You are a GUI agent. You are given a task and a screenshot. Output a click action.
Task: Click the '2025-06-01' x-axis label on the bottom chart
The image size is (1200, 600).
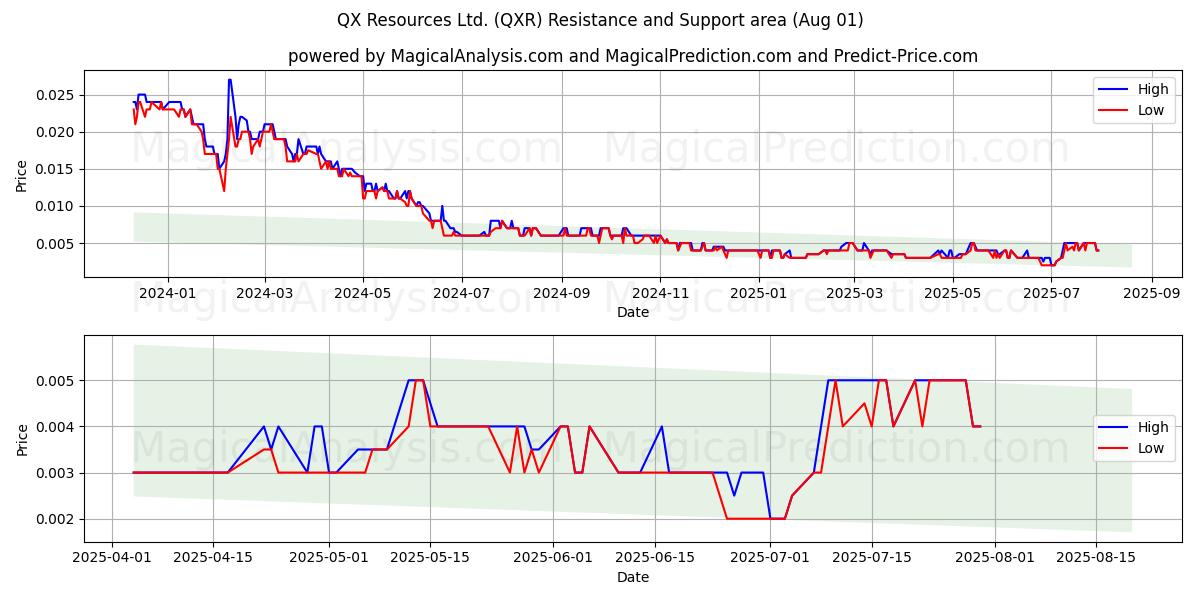[554, 558]
